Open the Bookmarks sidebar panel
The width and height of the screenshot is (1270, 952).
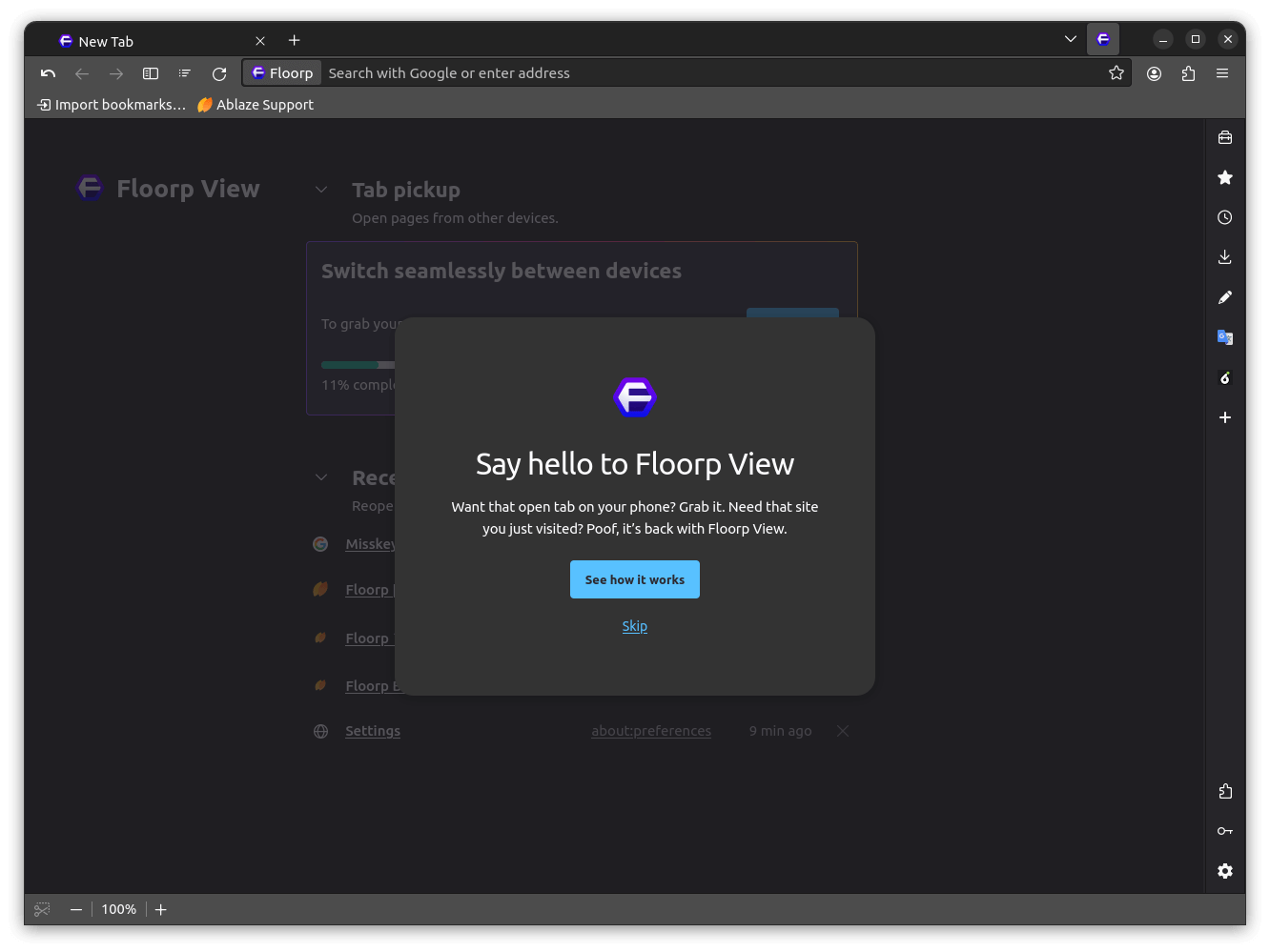pos(1225,176)
